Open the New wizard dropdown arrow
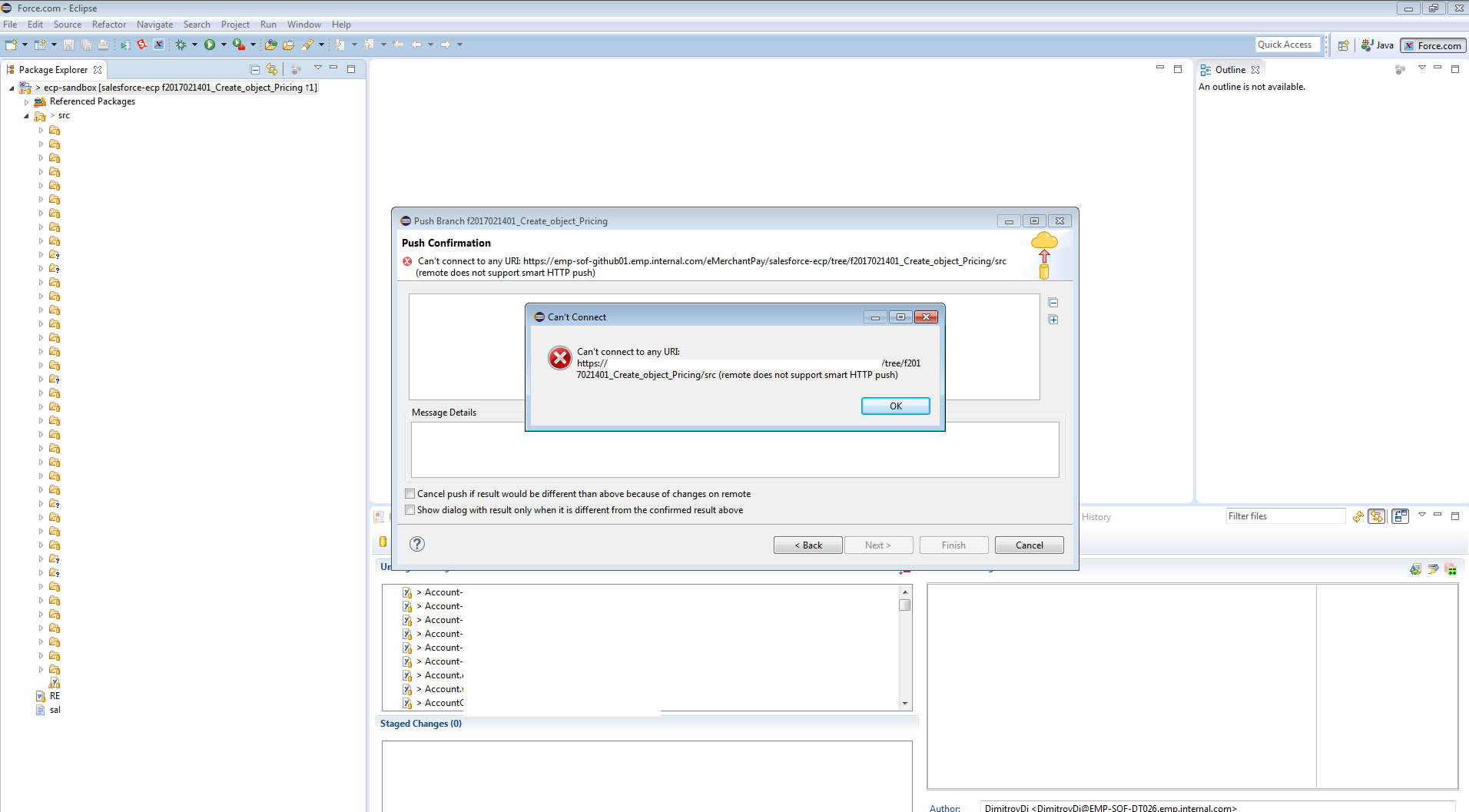This screenshot has height=812, width=1469. [25, 45]
